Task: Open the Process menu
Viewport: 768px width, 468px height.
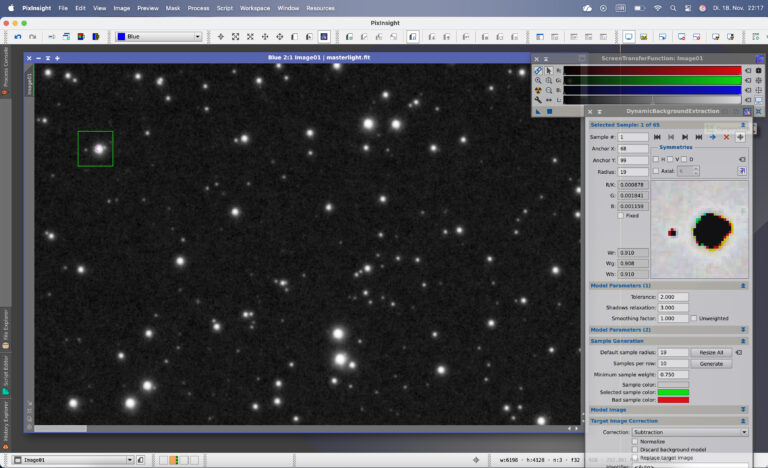Action: pyautogui.click(x=198, y=7)
